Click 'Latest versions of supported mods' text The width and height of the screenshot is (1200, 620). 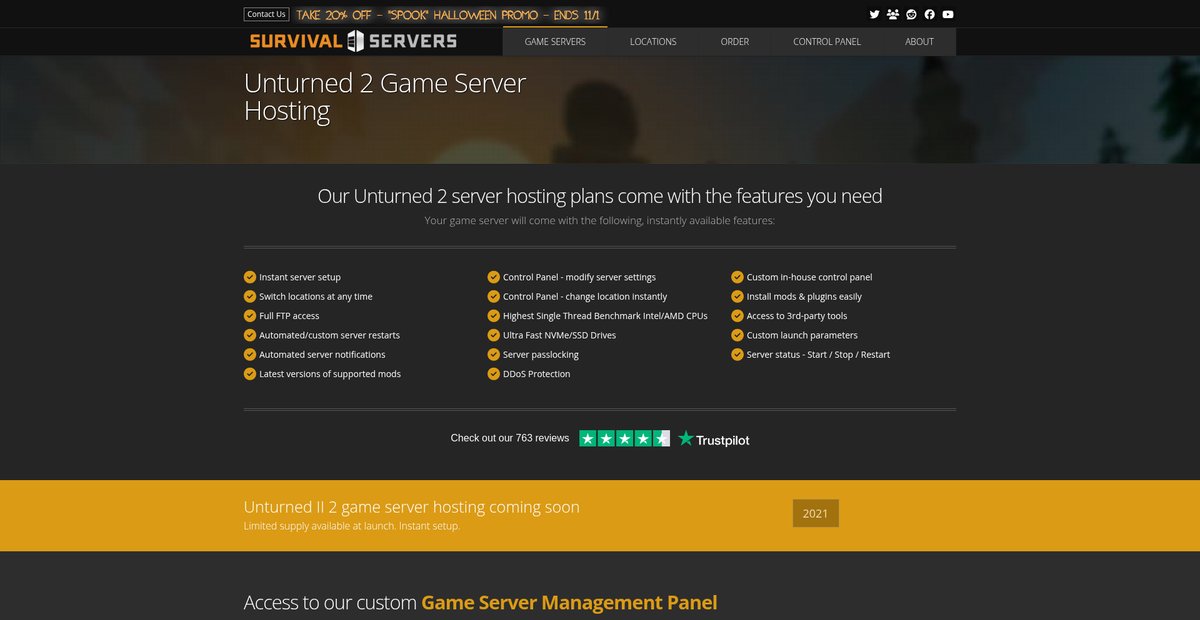tap(330, 374)
